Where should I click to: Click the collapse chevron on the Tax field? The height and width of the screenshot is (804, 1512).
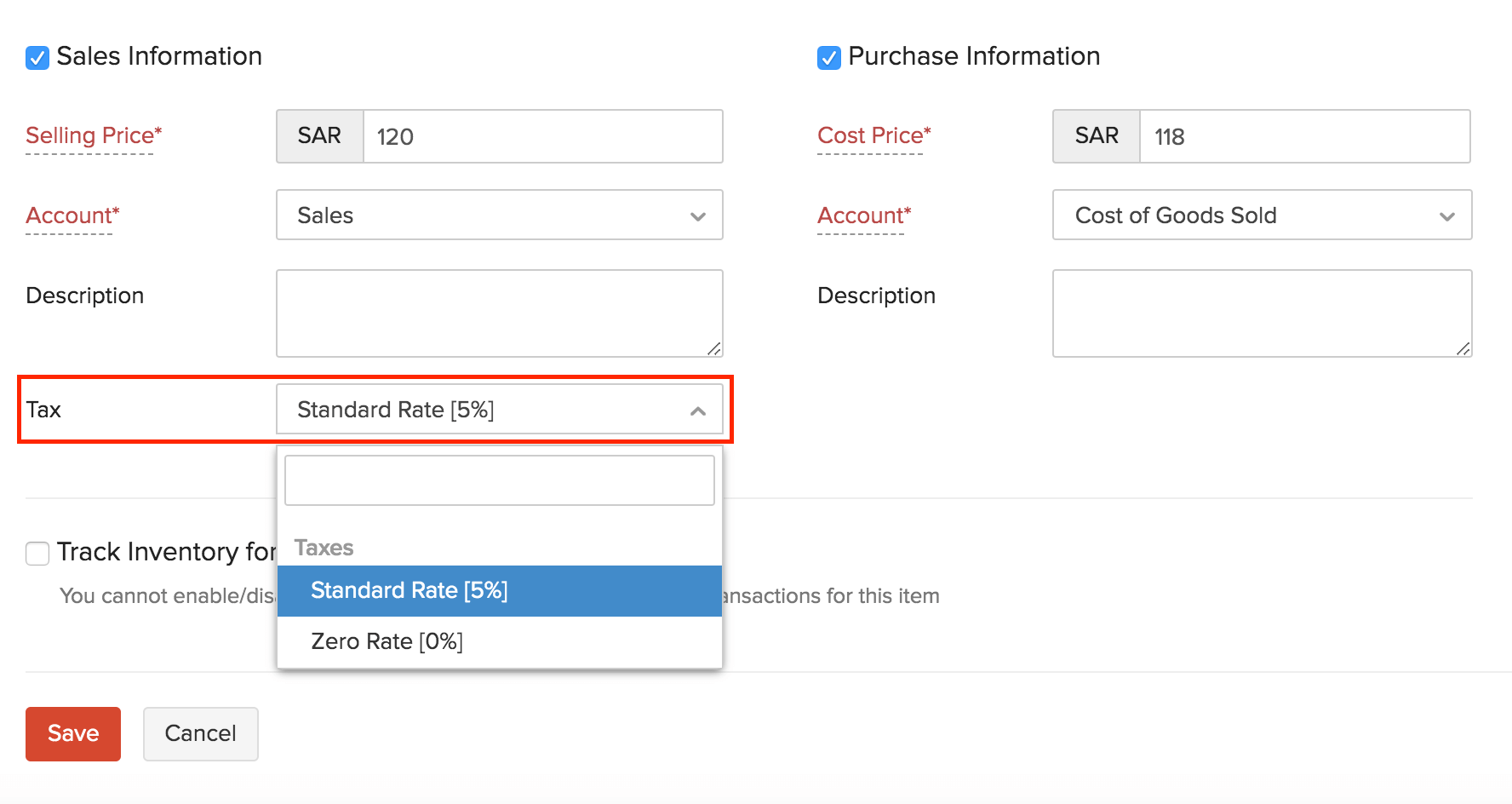pos(698,410)
